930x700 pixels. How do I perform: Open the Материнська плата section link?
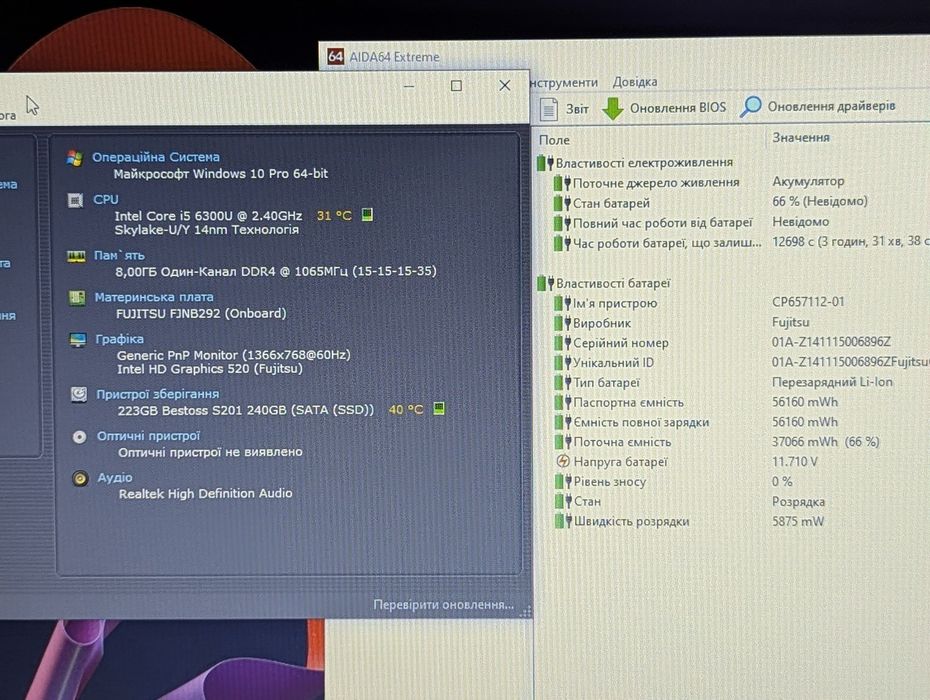tap(154, 297)
